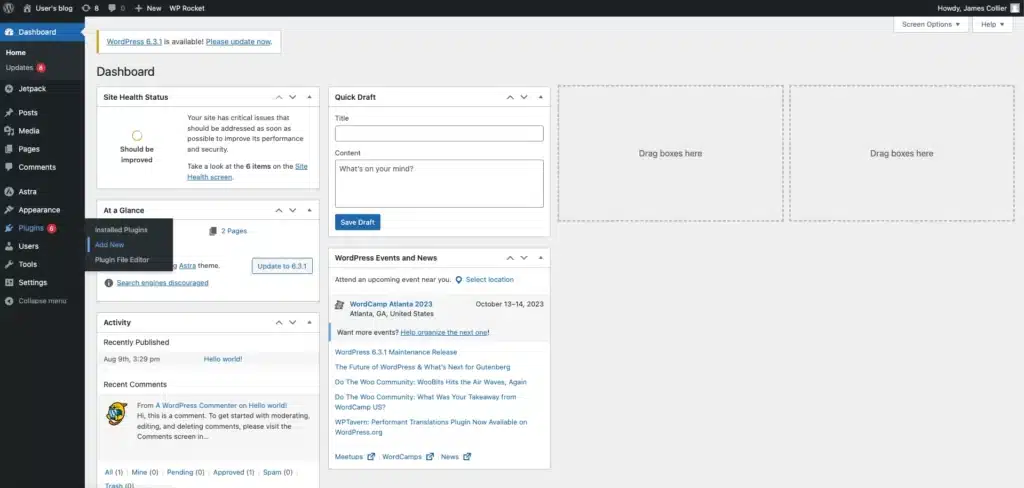
Task: Open comments bubble icon in admin bar
Action: (112, 8)
